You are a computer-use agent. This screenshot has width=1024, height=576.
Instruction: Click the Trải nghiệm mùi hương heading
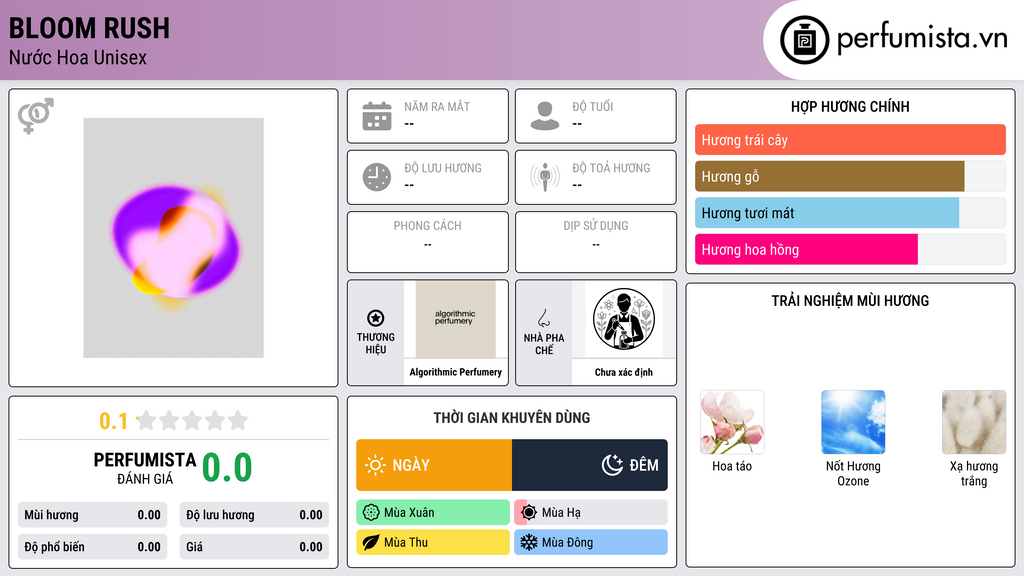(x=850, y=301)
